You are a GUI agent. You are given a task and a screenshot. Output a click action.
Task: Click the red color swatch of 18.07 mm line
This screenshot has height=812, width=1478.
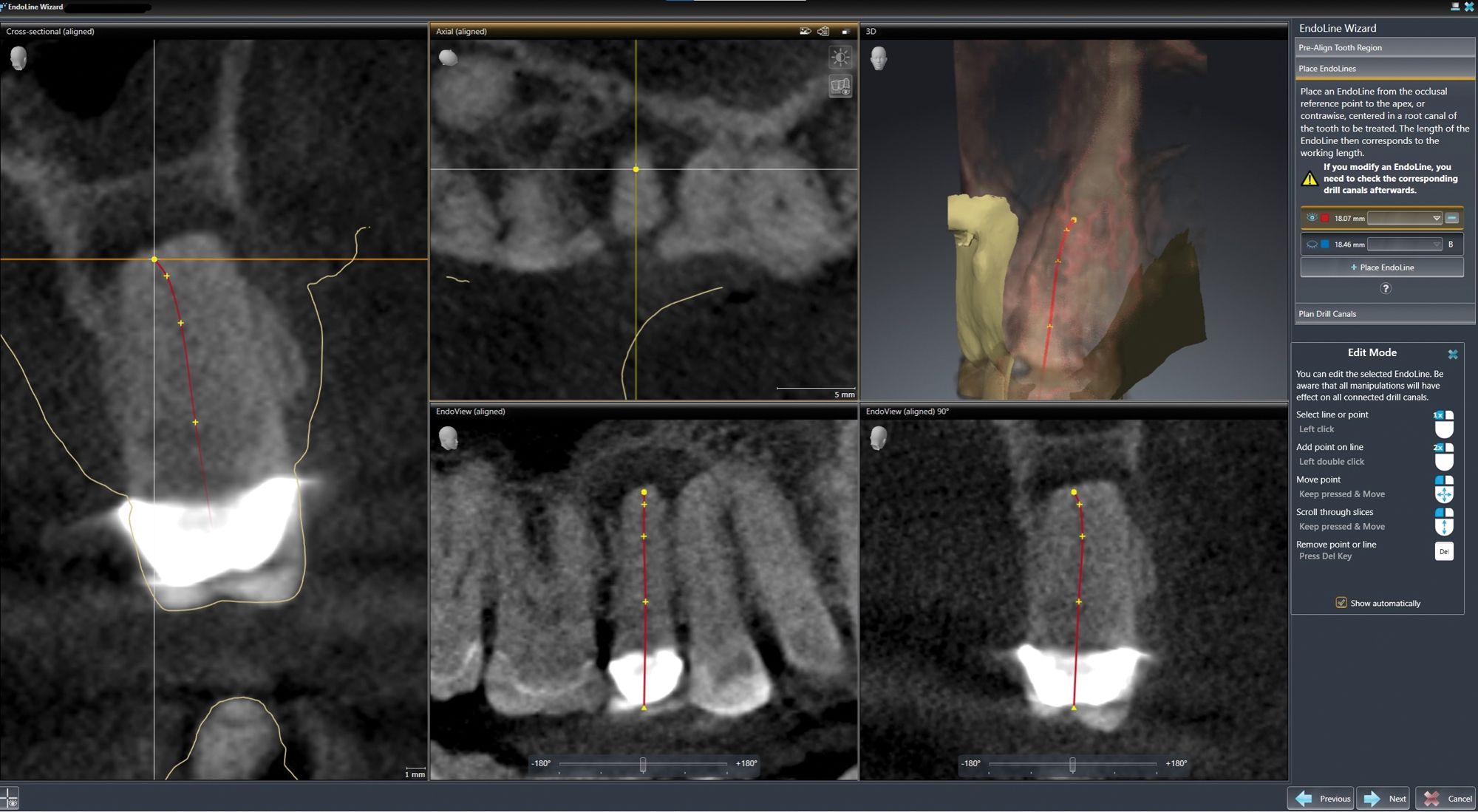pos(1325,218)
